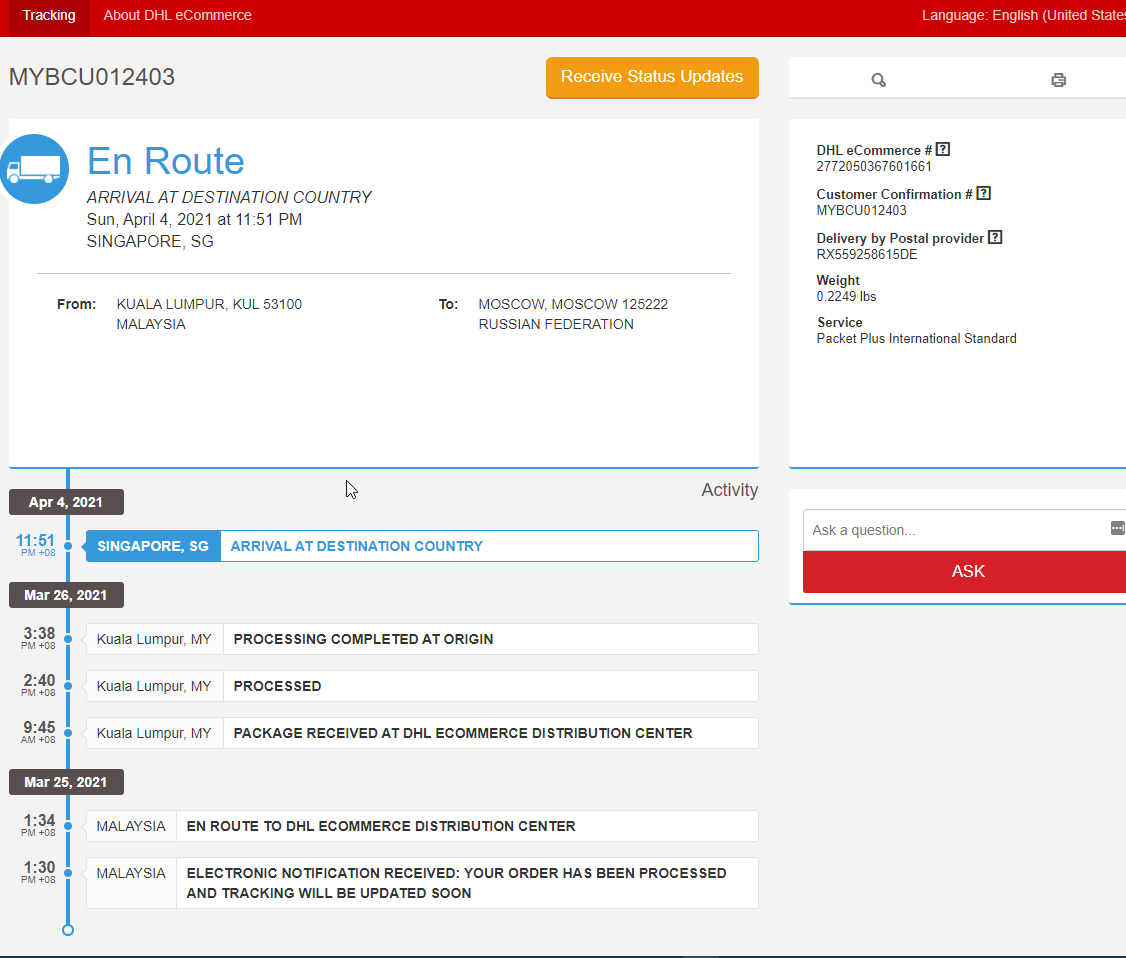Screen dimensions: 1126x958
Task: Open help icon for Delivery by Postal provider
Action: click(995, 237)
